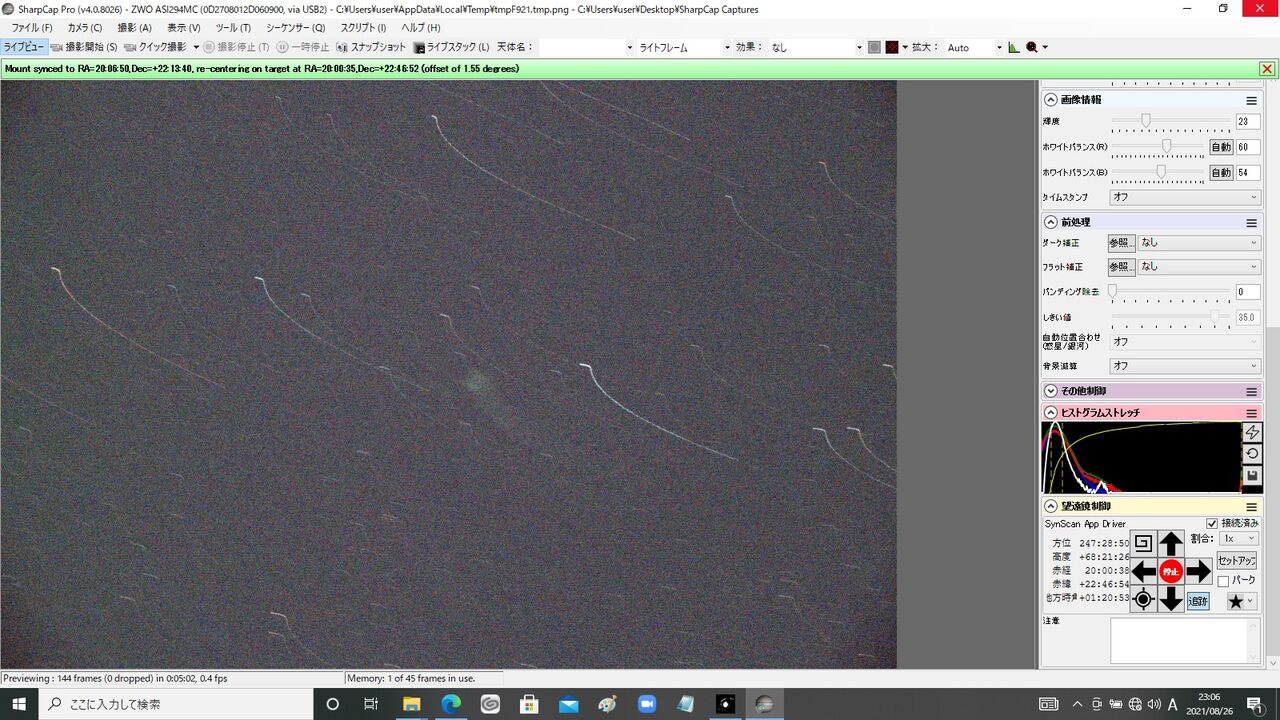Collapse the ヒストグラムストレッチ panel
Image resolution: width=1280 pixels, height=720 pixels.
[x=1051, y=413]
